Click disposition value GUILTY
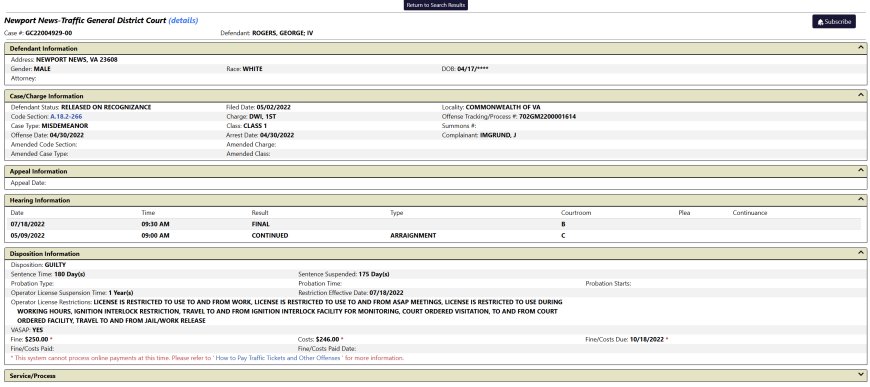 pyautogui.click(x=55, y=265)
